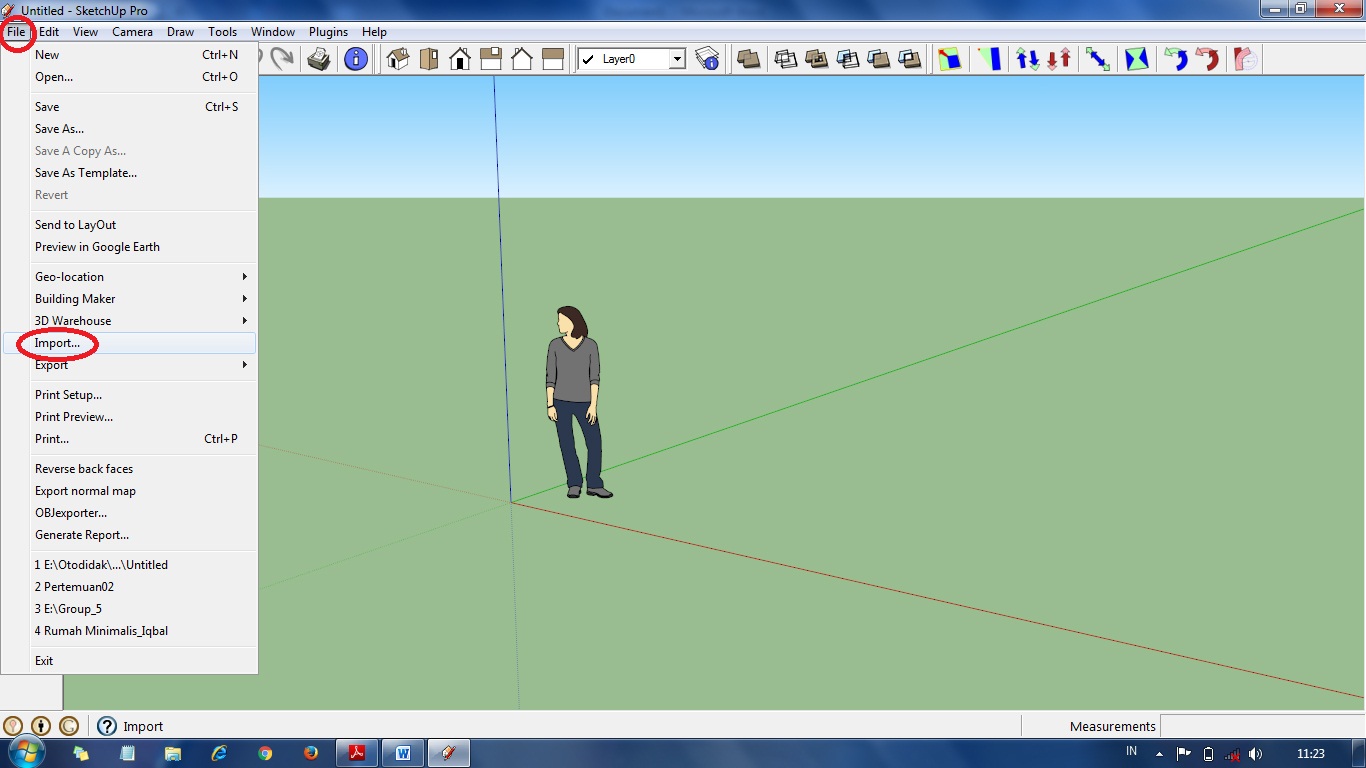
Task: Open the Layer0 layer dropdown
Action: pyautogui.click(x=677, y=59)
